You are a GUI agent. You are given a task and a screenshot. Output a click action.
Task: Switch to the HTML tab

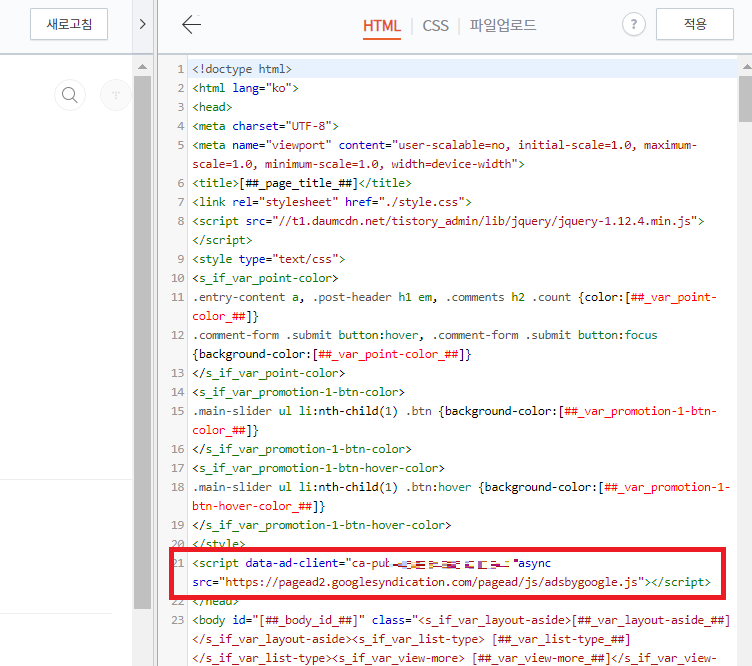382,25
